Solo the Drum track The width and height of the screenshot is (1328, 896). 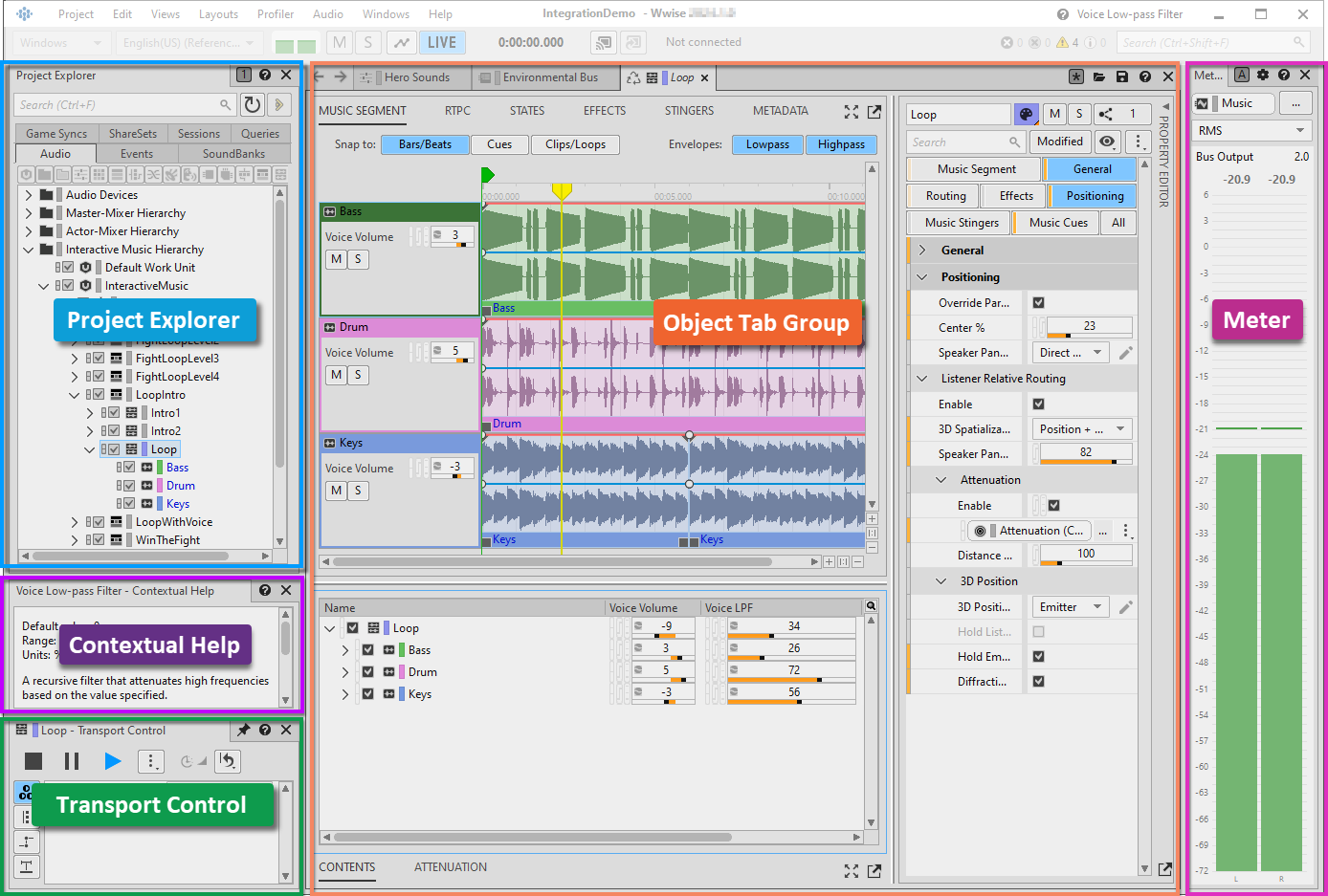click(x=358, y=375)
